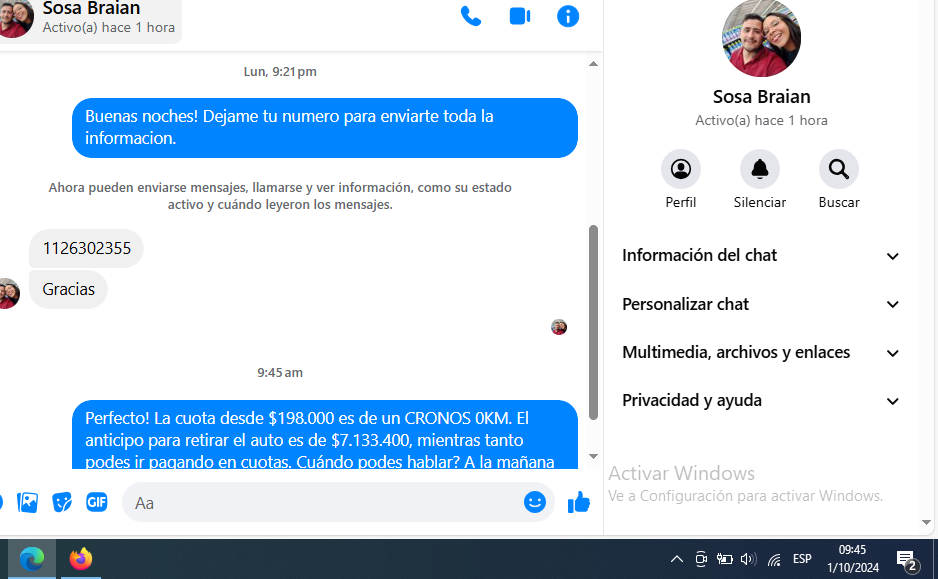Search the conversation with the Buscar icon
This screenshot has width=938, height=579.
click(x=839, y=169)
